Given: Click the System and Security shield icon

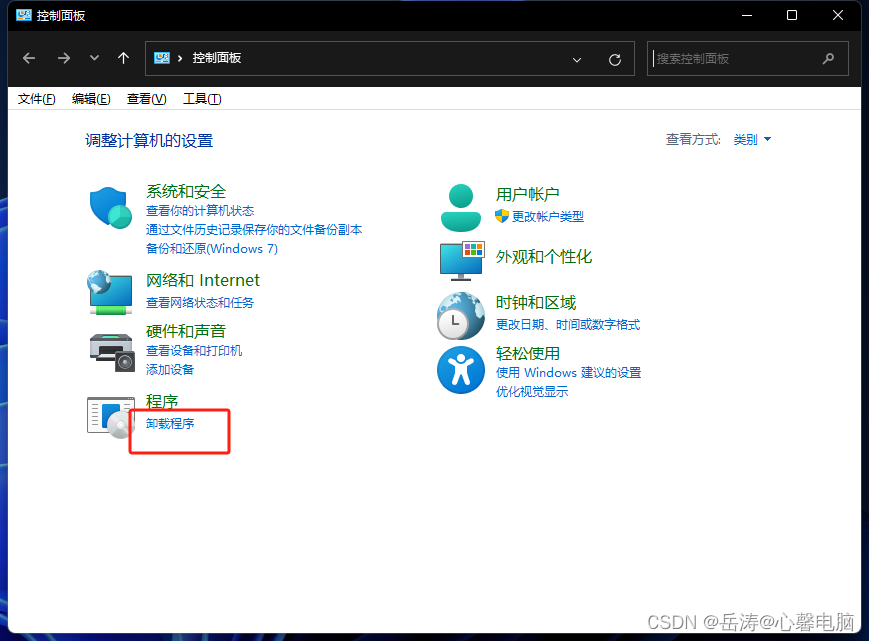Looking at the screenshot, I should click(x=110, y=208).
